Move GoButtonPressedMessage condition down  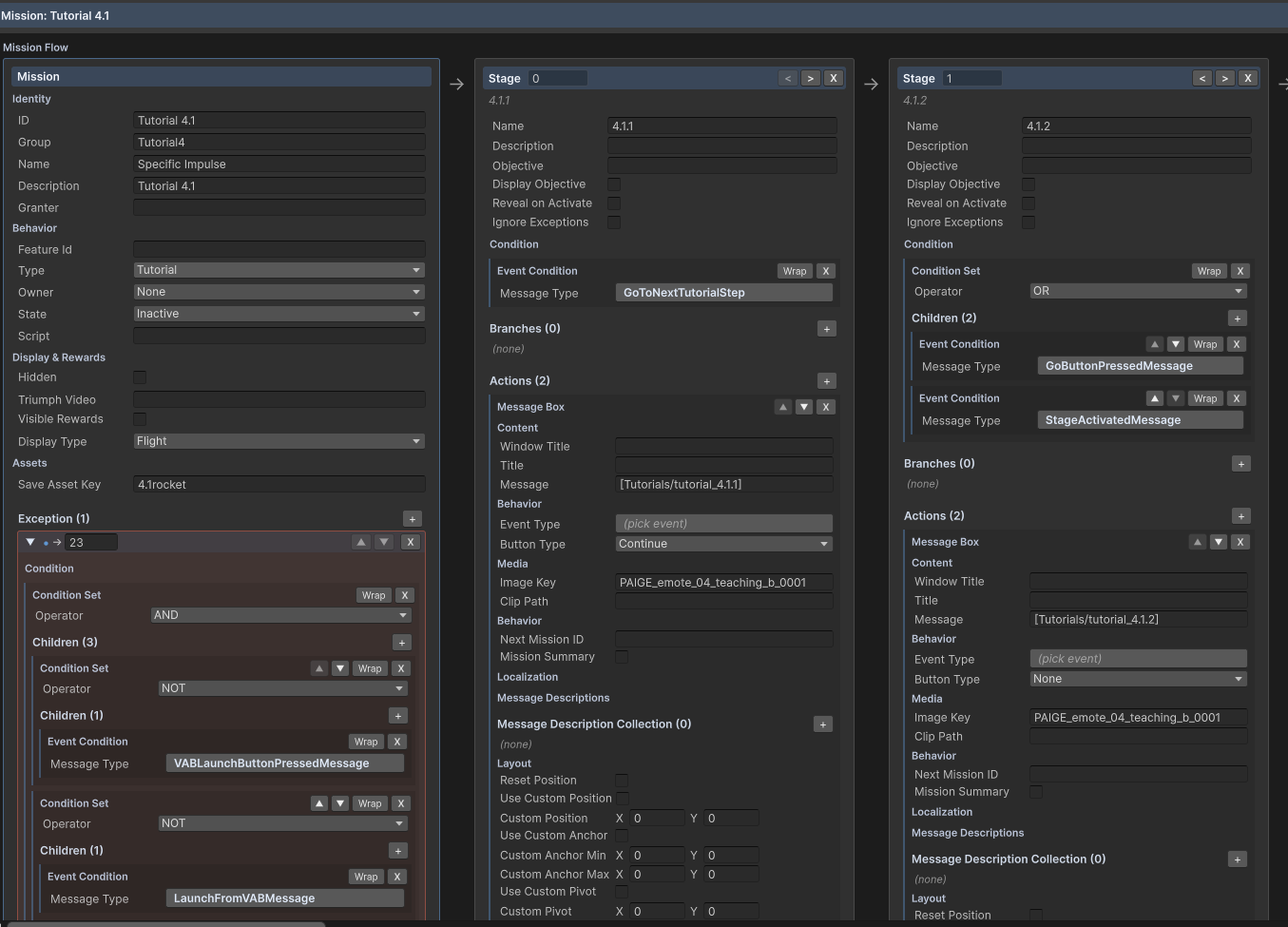pos(1176,344)
